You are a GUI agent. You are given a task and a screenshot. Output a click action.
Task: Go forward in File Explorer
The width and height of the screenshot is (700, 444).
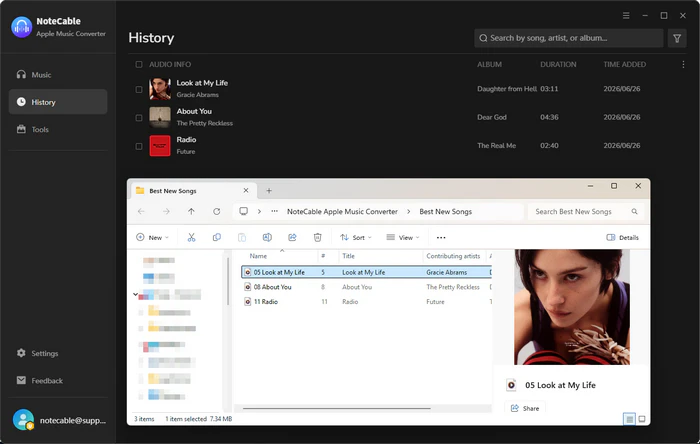[x=166, y=212]
